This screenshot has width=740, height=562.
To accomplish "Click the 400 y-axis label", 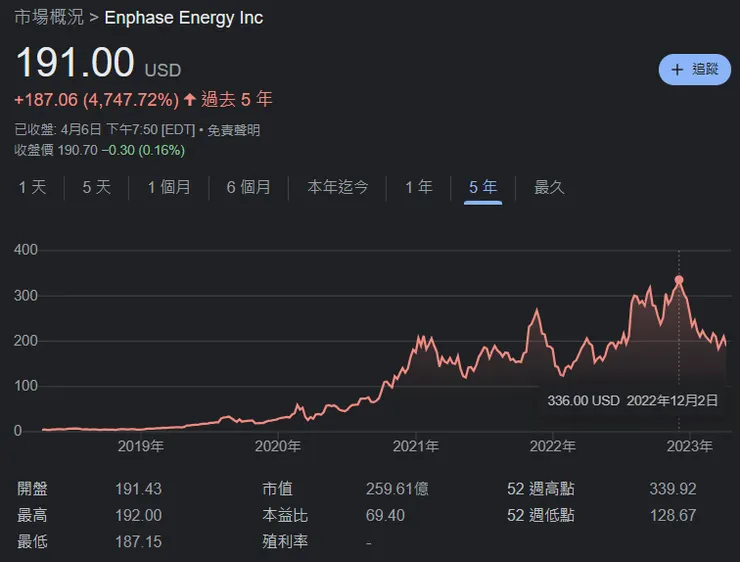I will coord(26,250).
